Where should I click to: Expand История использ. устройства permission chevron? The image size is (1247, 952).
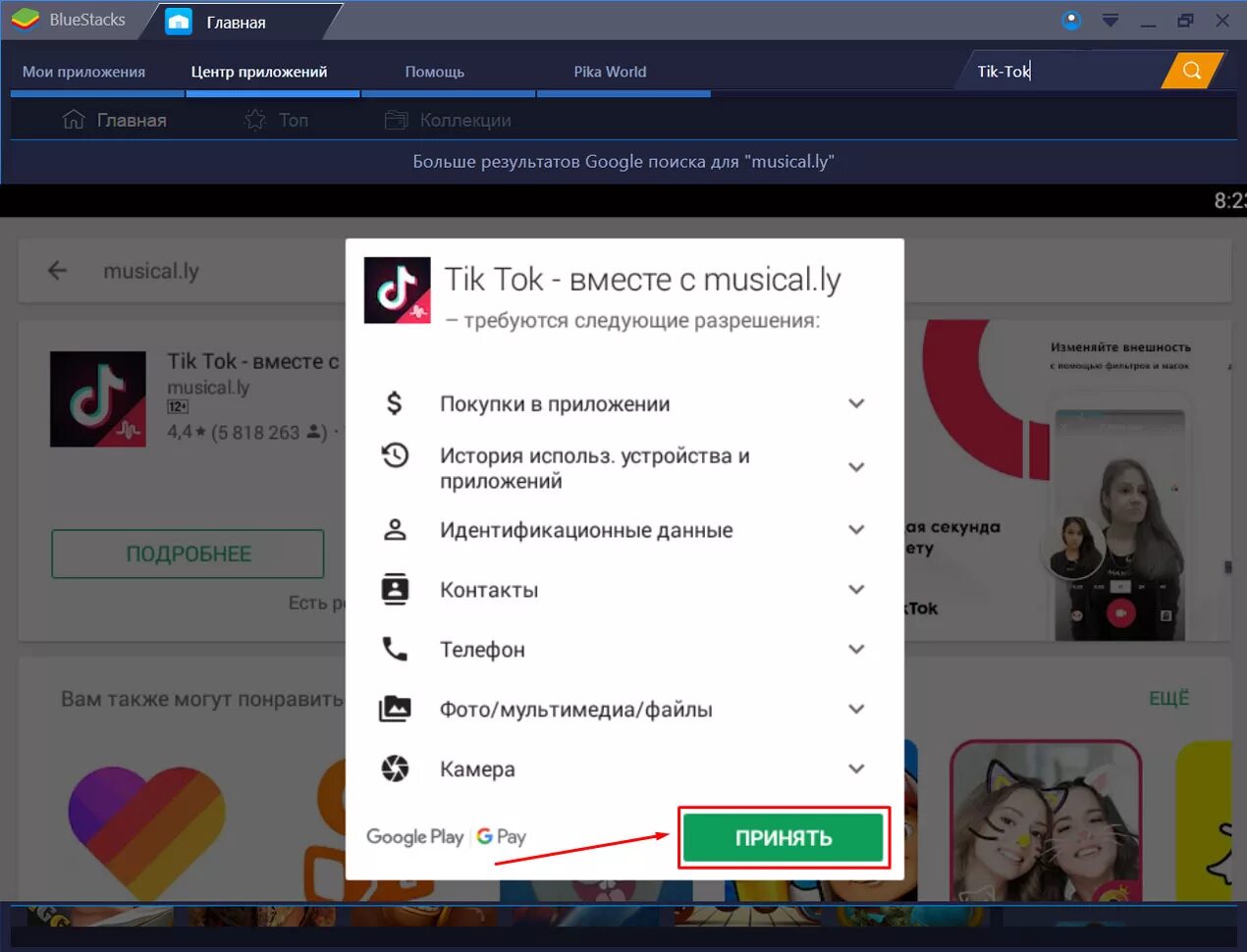tap(856, 467)
